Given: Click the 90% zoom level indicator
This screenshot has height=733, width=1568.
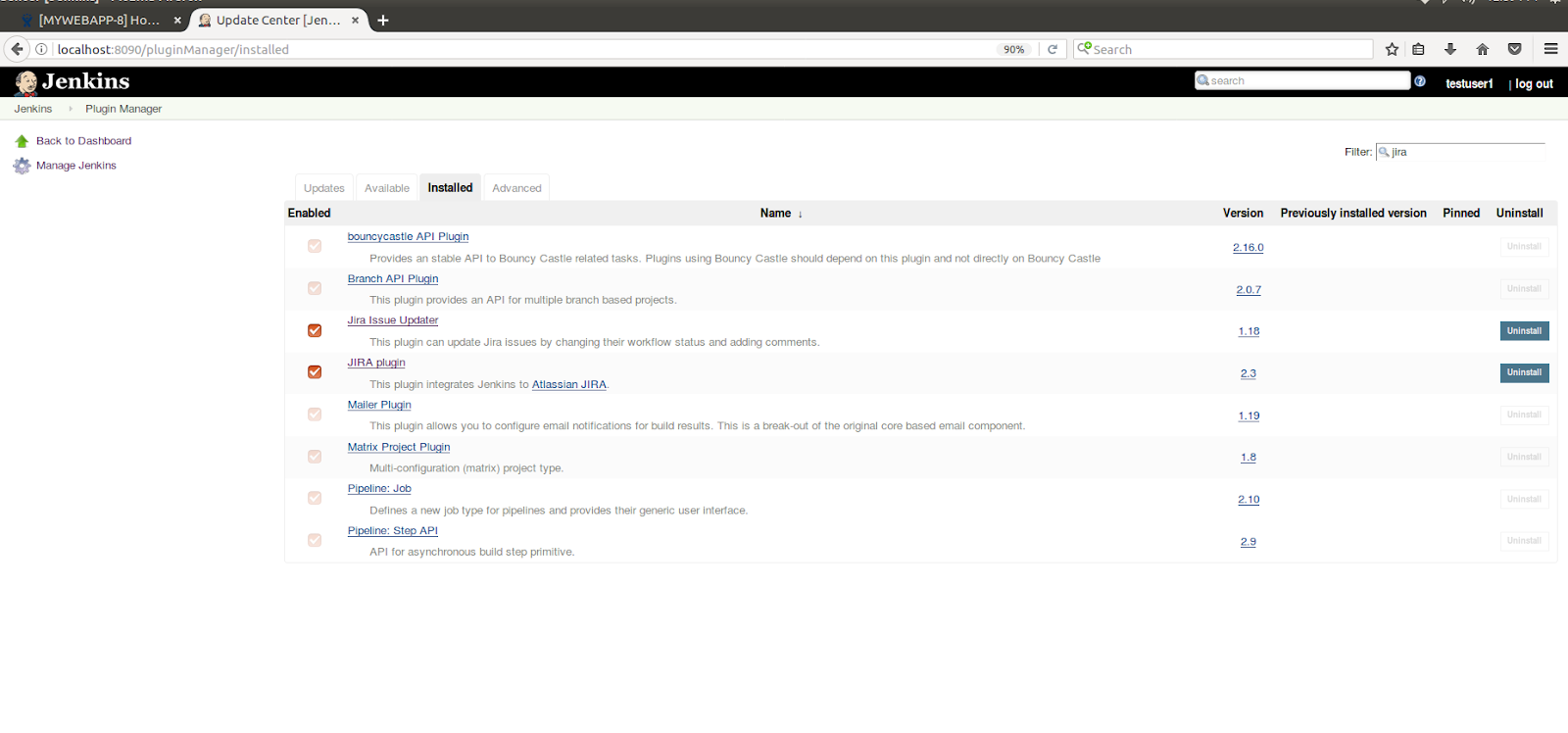Looking at the screenshot, I should click(x=1014, y=49).
